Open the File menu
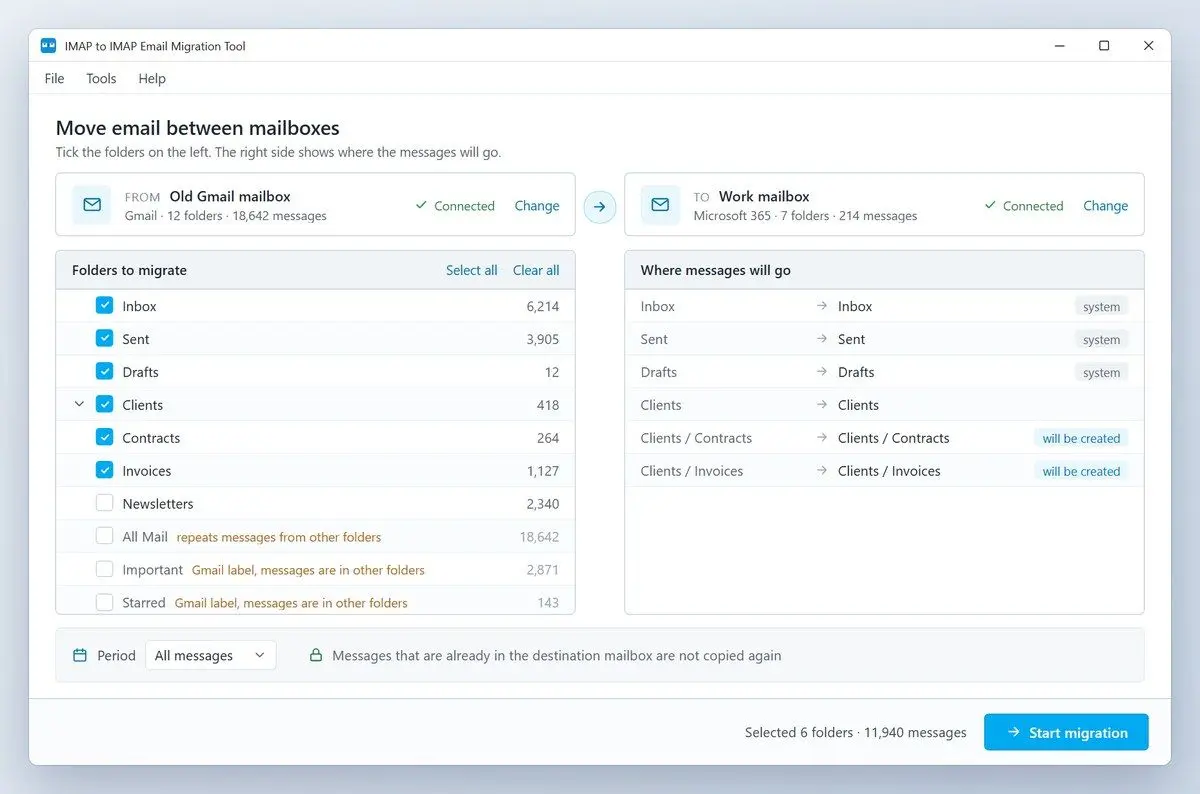The height and width of the screenshot is (794, 1200). [54, 79]
